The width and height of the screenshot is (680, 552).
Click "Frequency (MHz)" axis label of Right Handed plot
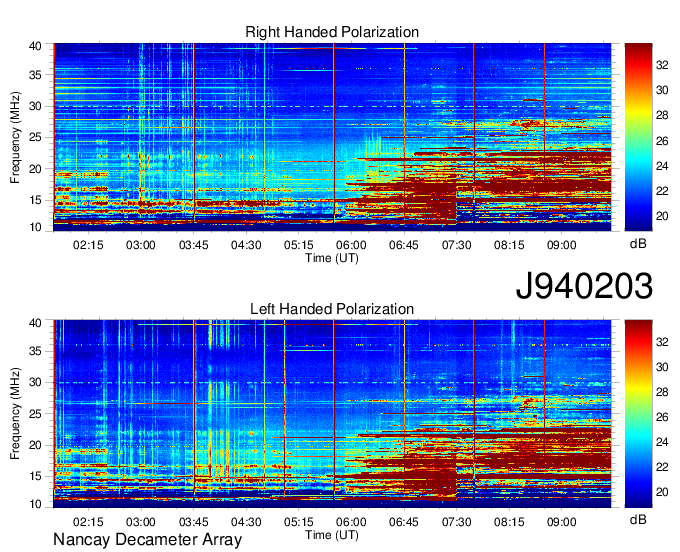coord(15,137)
